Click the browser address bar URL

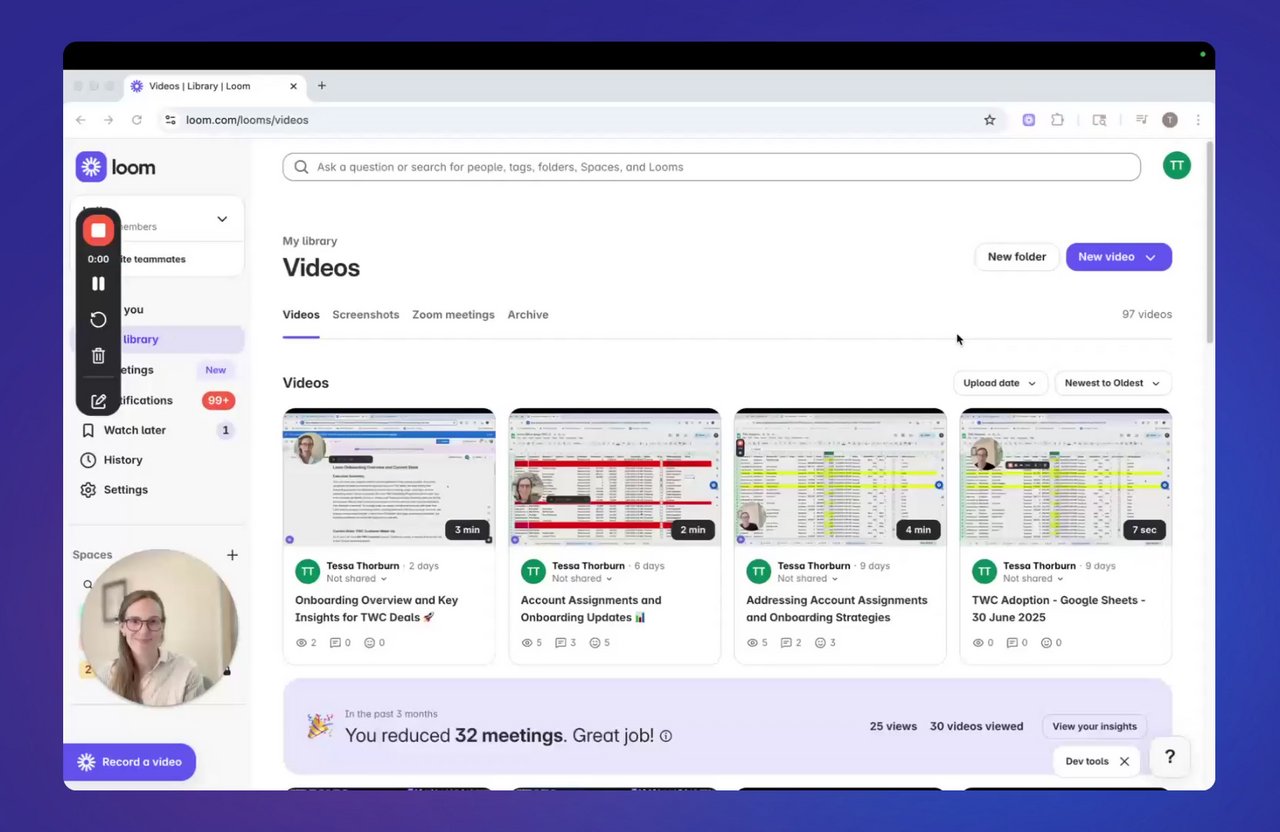247,120
